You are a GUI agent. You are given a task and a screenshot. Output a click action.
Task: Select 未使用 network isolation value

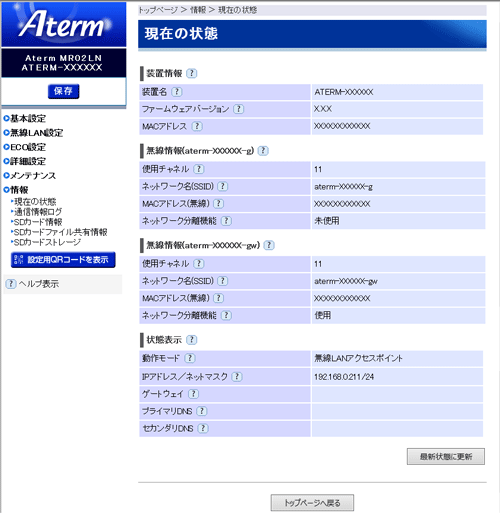coord(327,221)
